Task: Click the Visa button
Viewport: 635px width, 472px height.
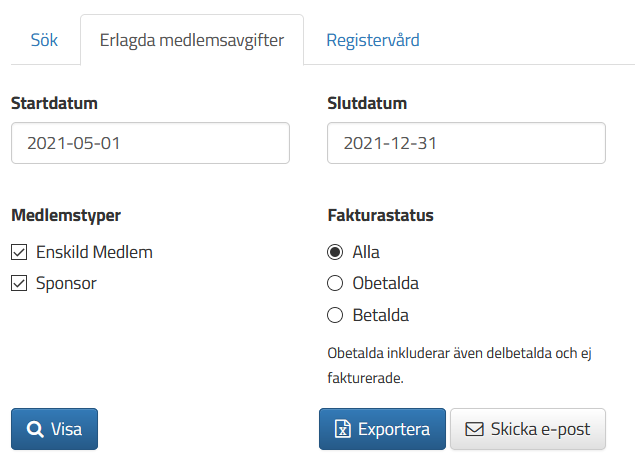Action: tap(54, 429)
